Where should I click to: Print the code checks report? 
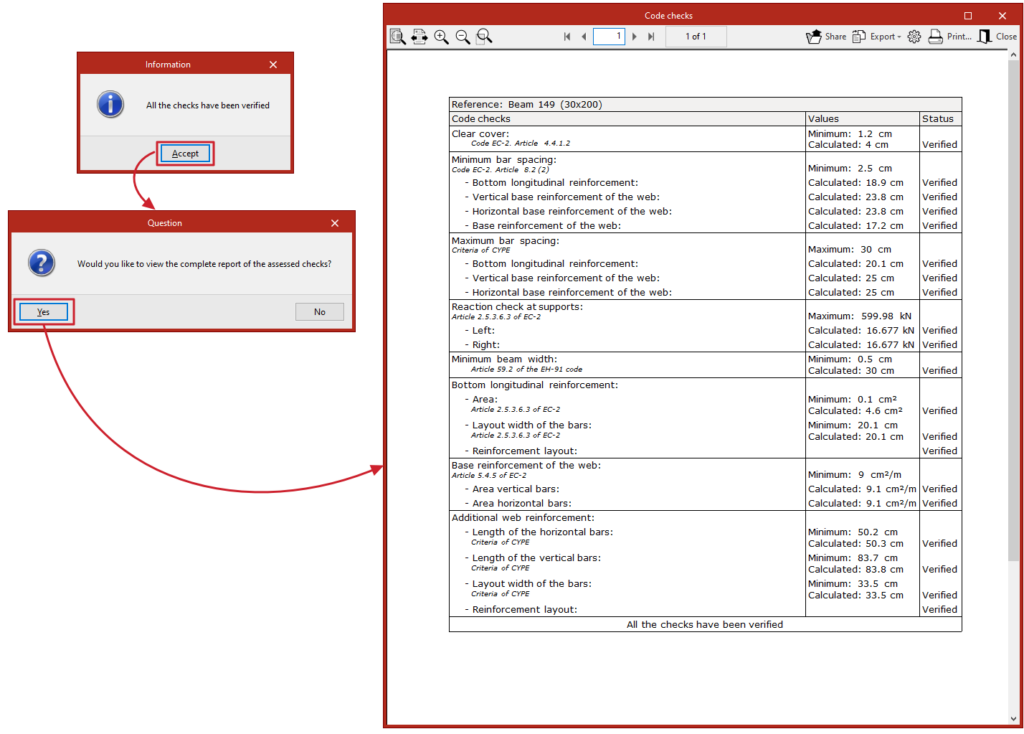(x=950, y=37)
